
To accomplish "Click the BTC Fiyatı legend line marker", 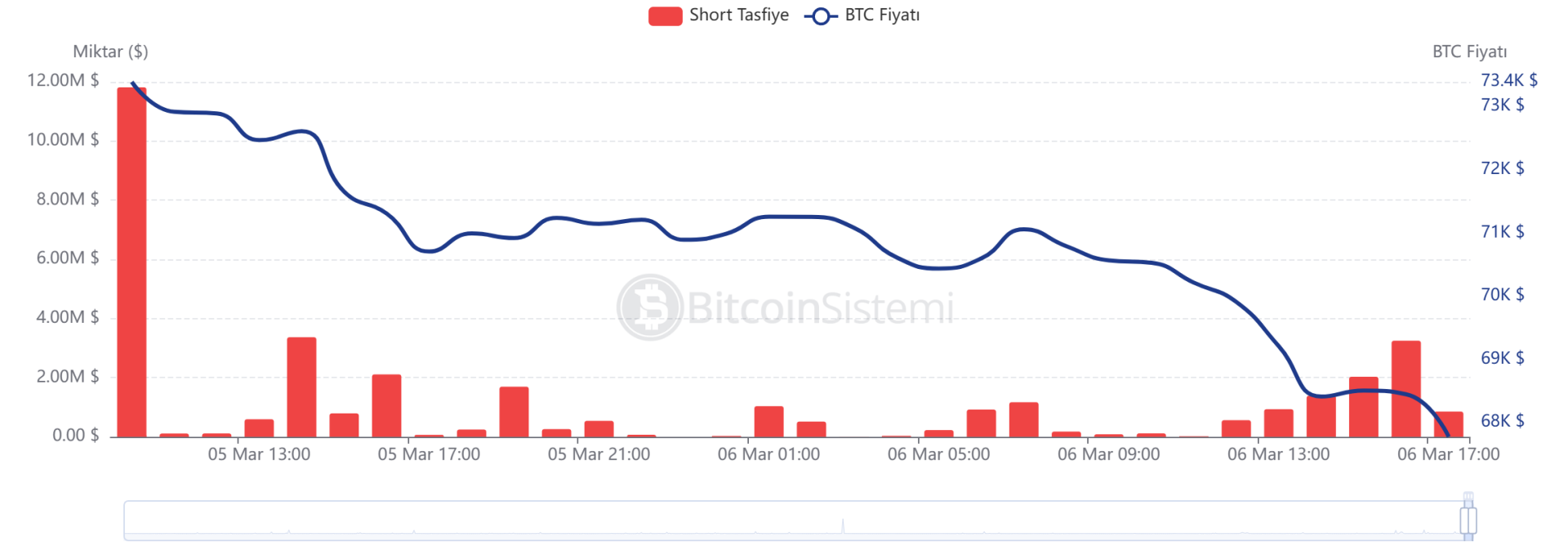I will [821, 16].
